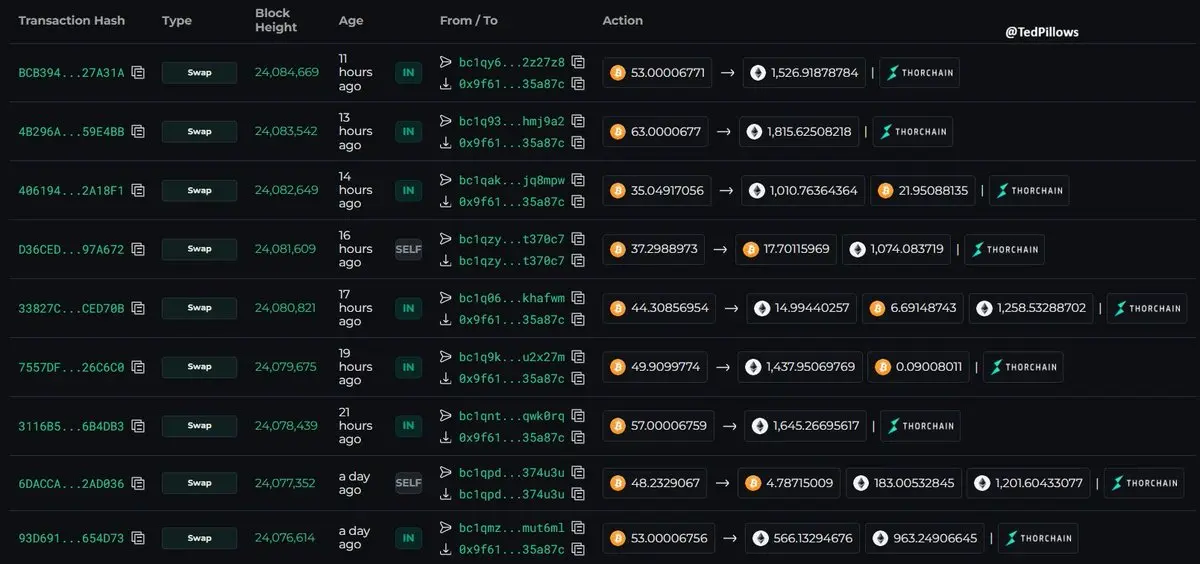This screenshot has width=1200, height=564.
Task: Select amount 1,645.26695617
Action: (x=815, y=427)
